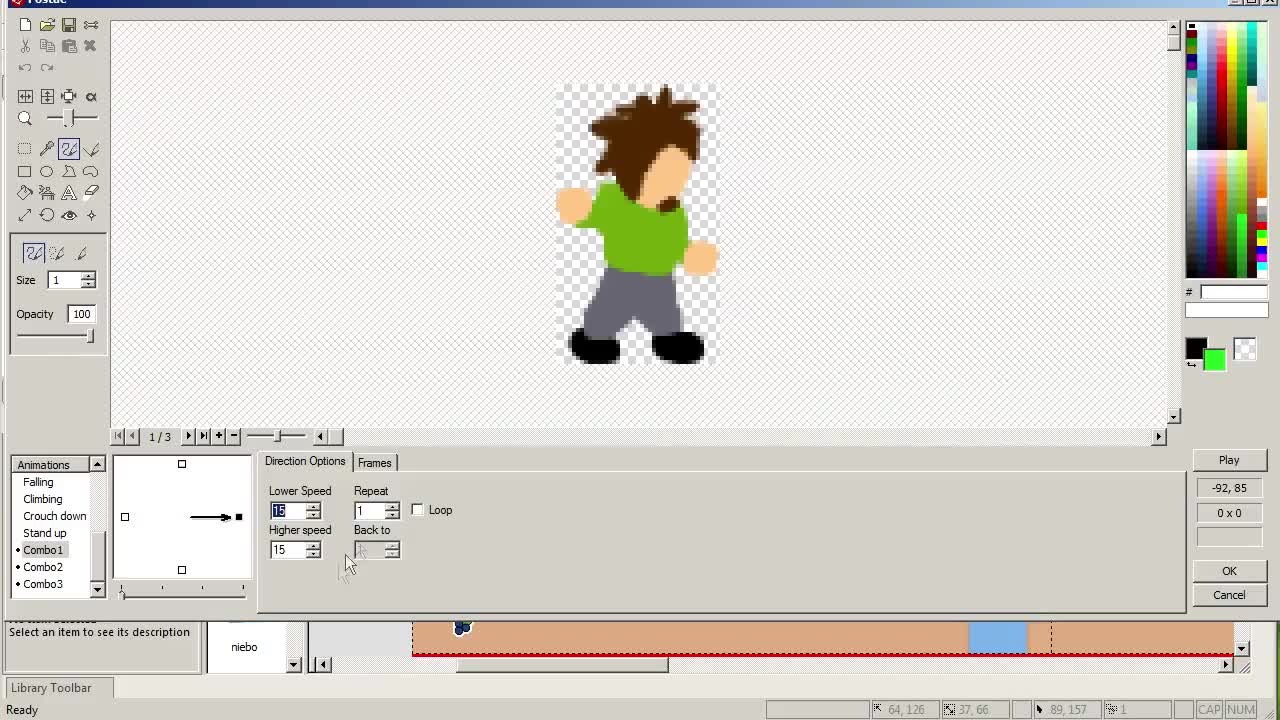This screenshot has width=1280, height=720.
Task: Increase the Lower Speed spinner value
Action: click(314, 507)
